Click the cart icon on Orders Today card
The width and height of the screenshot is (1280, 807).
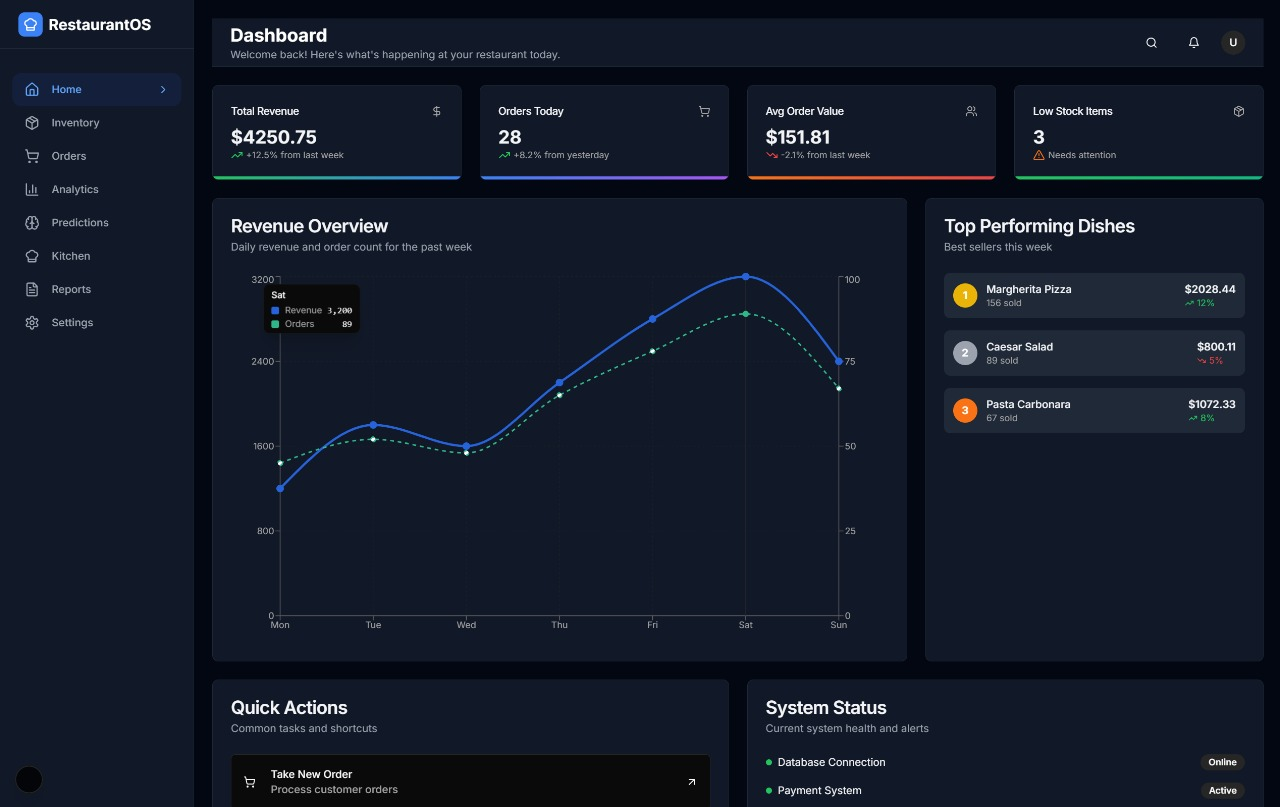[x=704, y=111]
